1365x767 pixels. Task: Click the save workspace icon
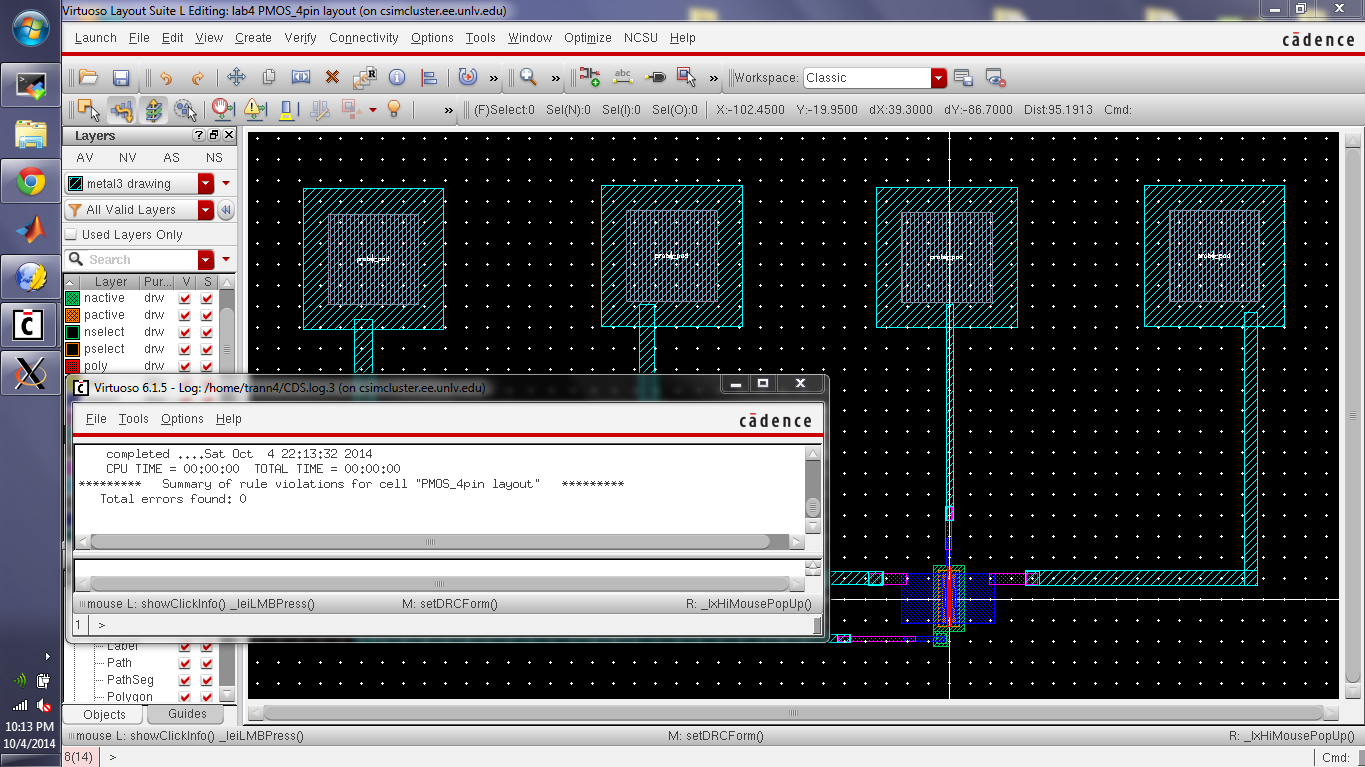(963, 77)
